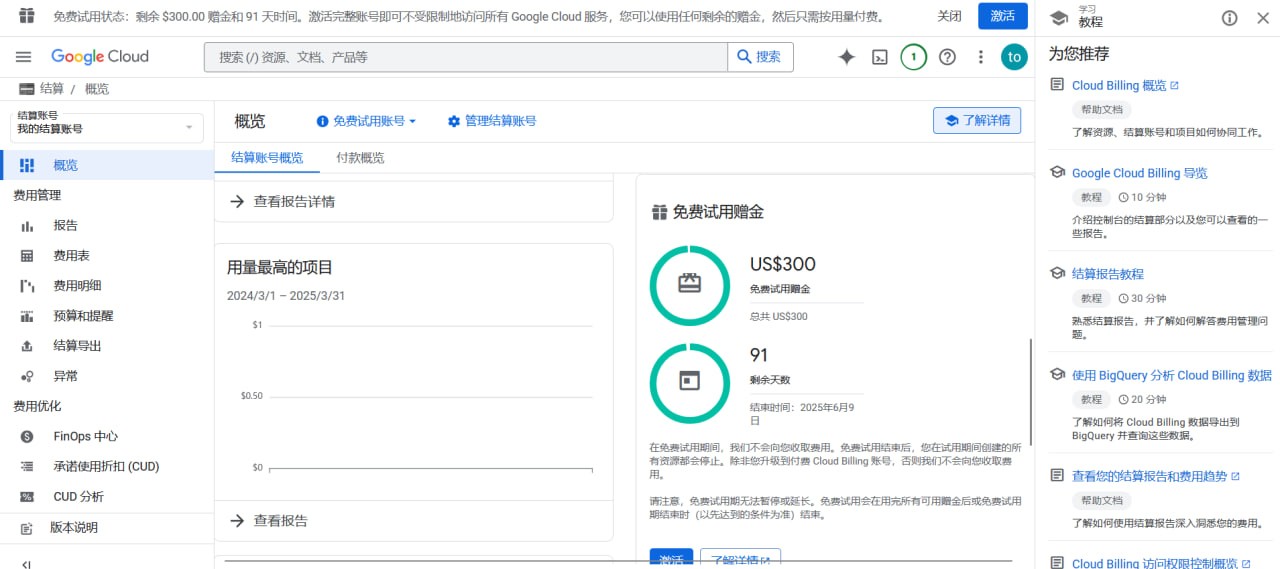Screen dimensions: 1280x569
Task: Open 管理结算账号 link
Action: (492, 121)
